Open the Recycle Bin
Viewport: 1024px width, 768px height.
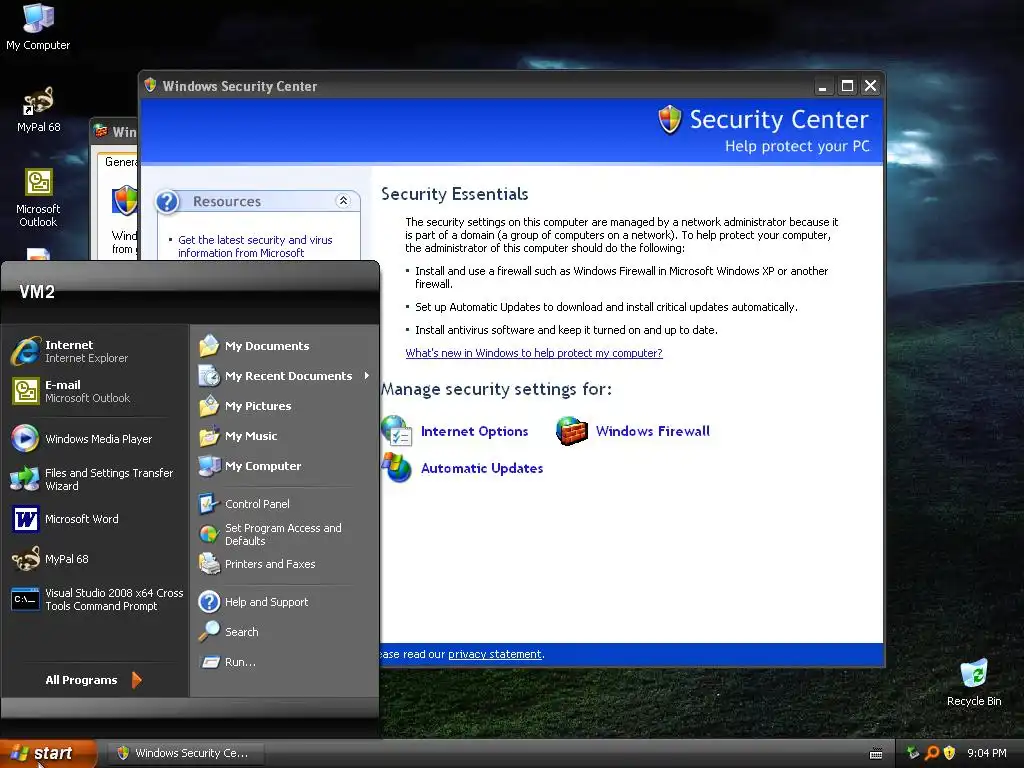(974, 683)
